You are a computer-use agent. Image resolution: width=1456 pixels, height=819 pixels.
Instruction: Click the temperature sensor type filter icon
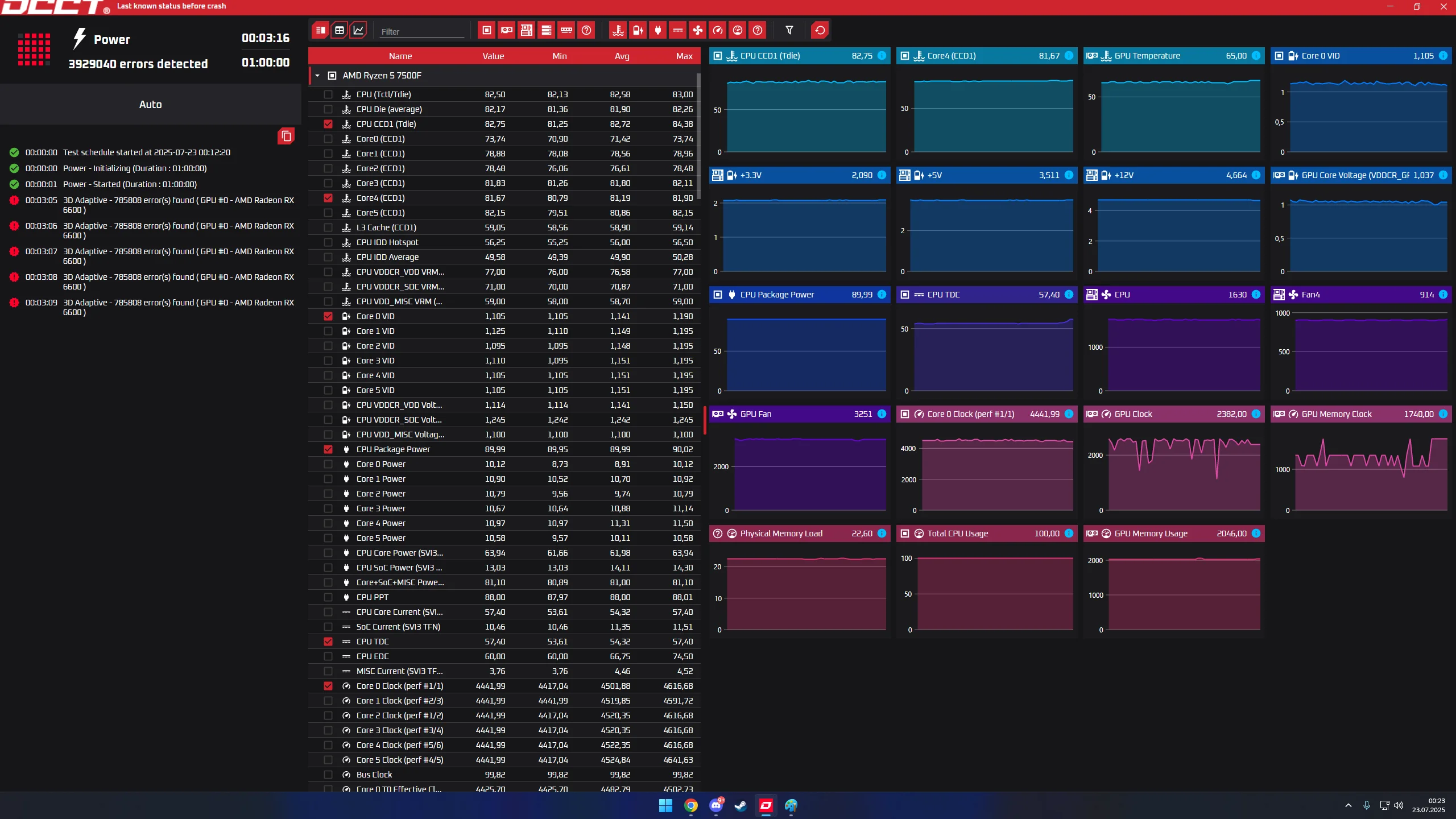(x=618, y=30)
